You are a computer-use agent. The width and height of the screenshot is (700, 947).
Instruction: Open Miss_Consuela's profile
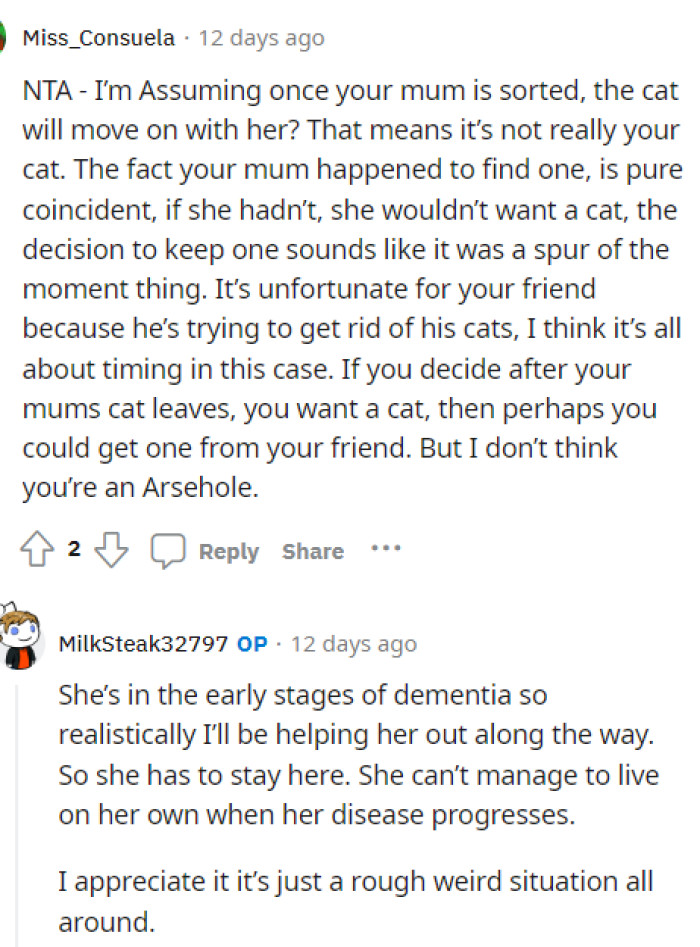pyautogui.click(x=97, y=37)
